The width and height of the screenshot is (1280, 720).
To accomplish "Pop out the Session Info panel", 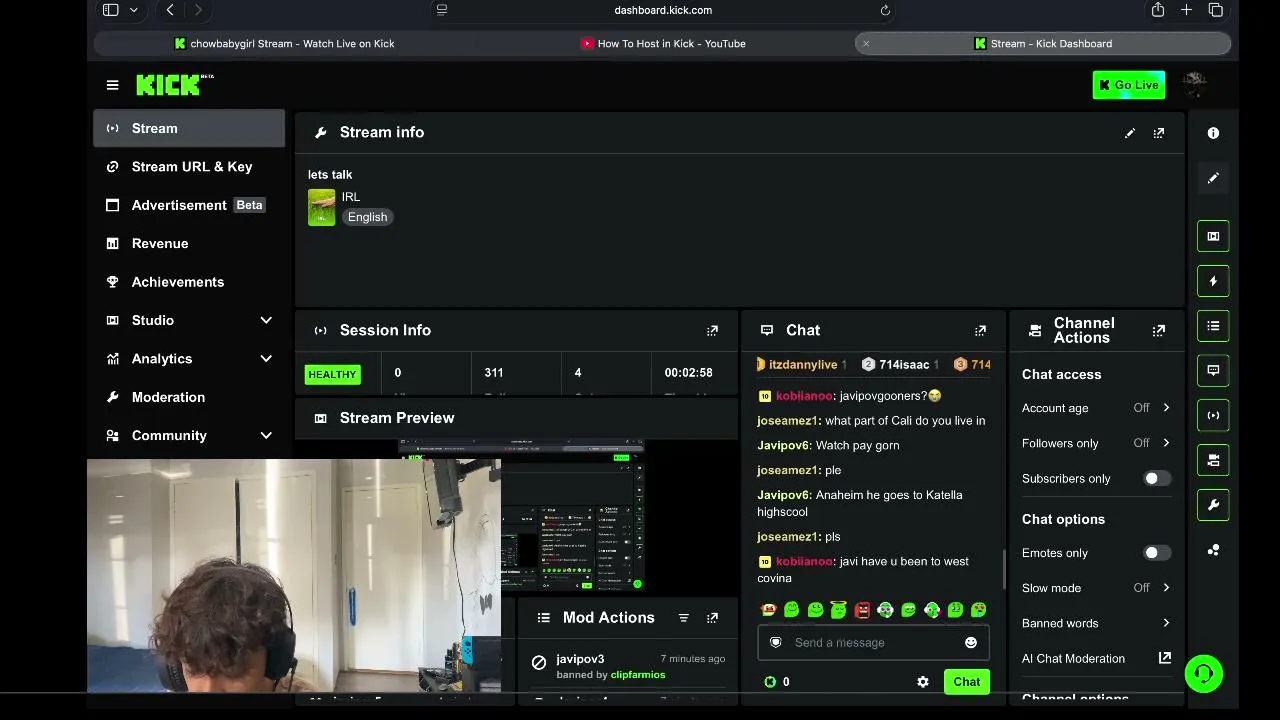I will (x=713, y=331).
